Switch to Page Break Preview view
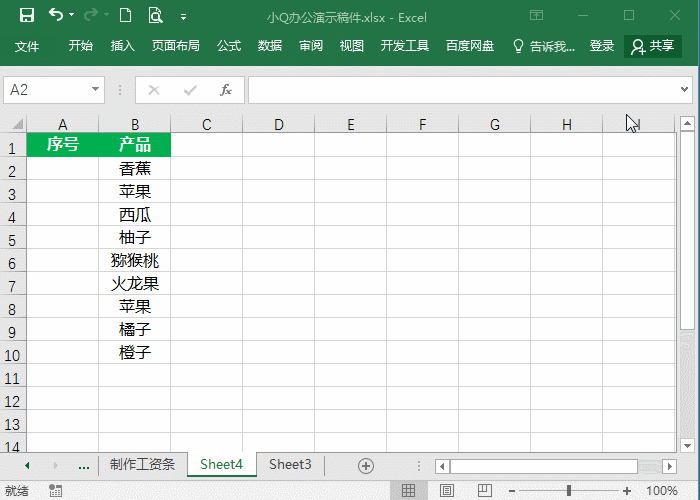The height and width of the screenshot is (500, 700). [x=480, y=491]
